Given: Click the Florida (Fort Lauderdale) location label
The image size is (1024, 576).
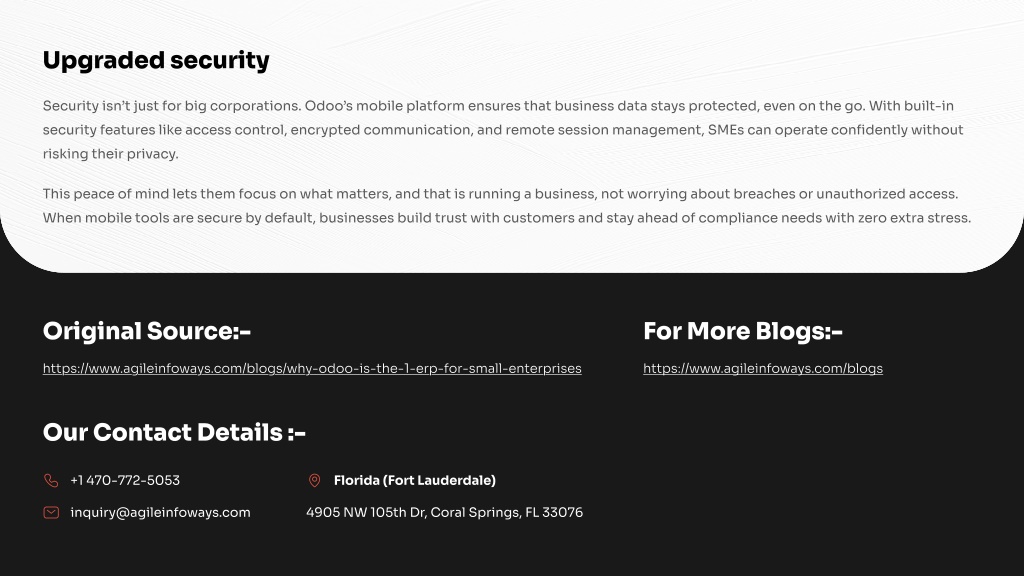Looking at the screenshot, I should click(x=415, y=481).
